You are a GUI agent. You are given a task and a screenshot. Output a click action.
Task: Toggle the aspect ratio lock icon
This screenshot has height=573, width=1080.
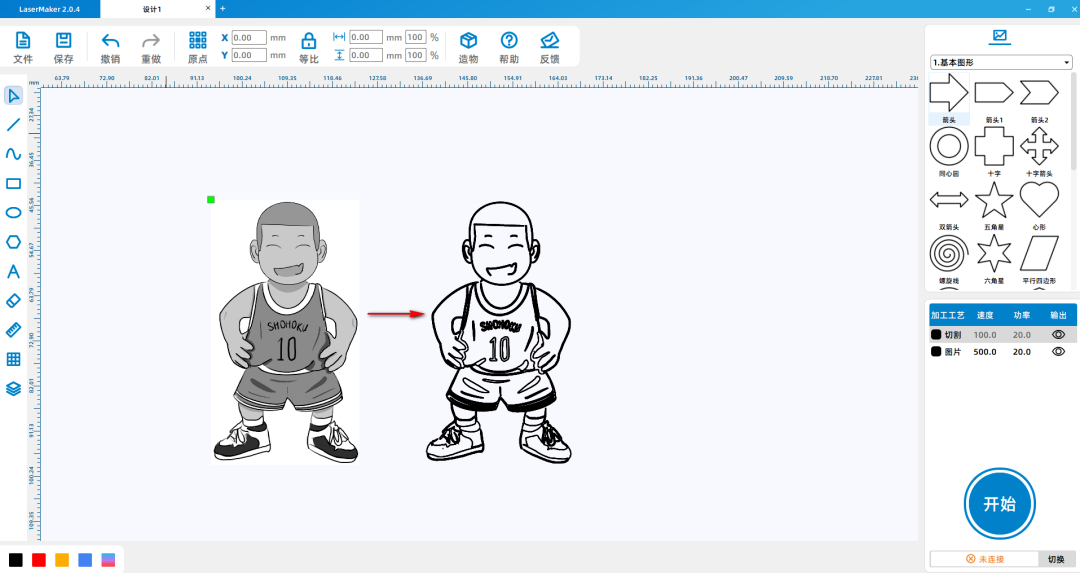(x=309, y=41)
